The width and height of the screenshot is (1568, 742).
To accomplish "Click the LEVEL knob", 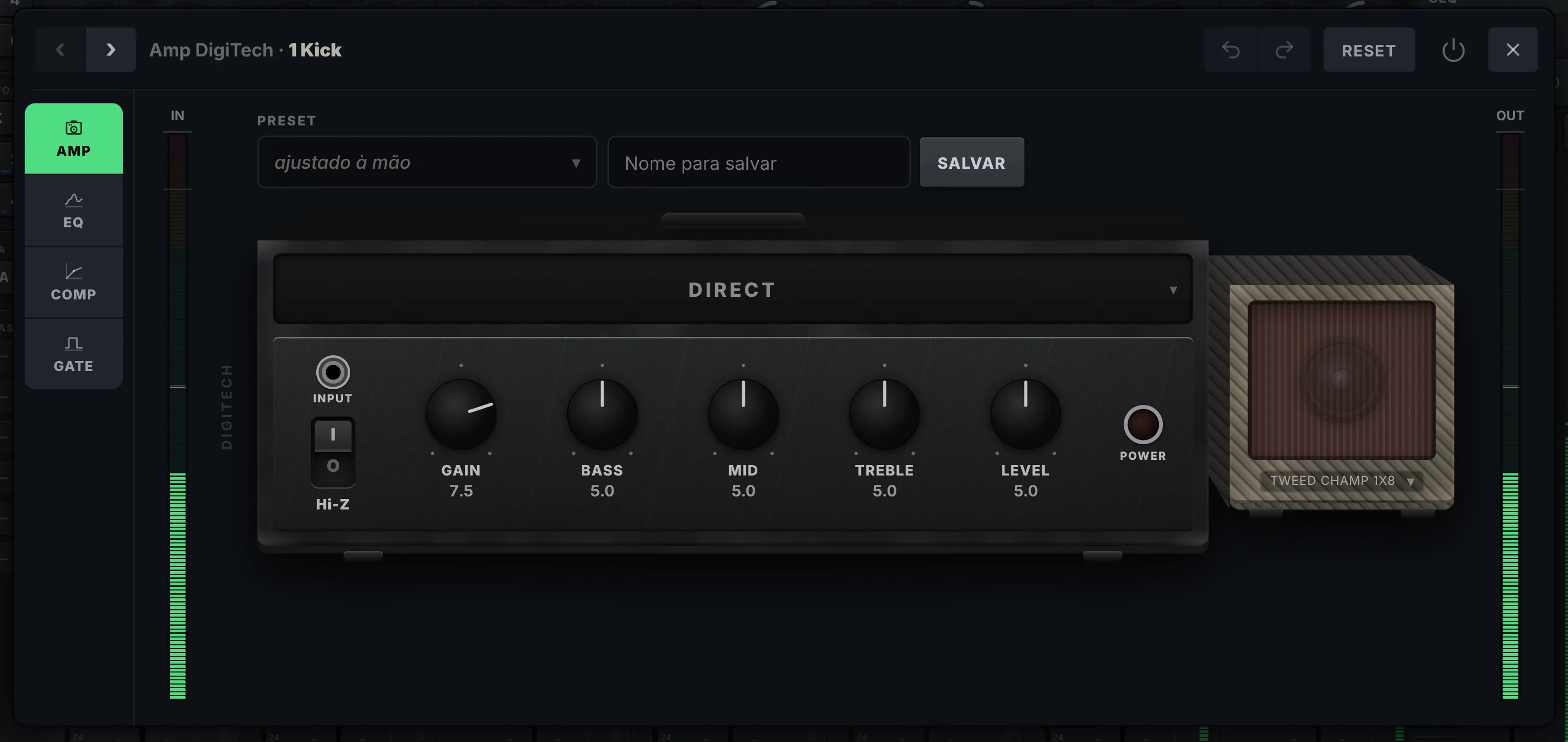I will point(1025,414).
